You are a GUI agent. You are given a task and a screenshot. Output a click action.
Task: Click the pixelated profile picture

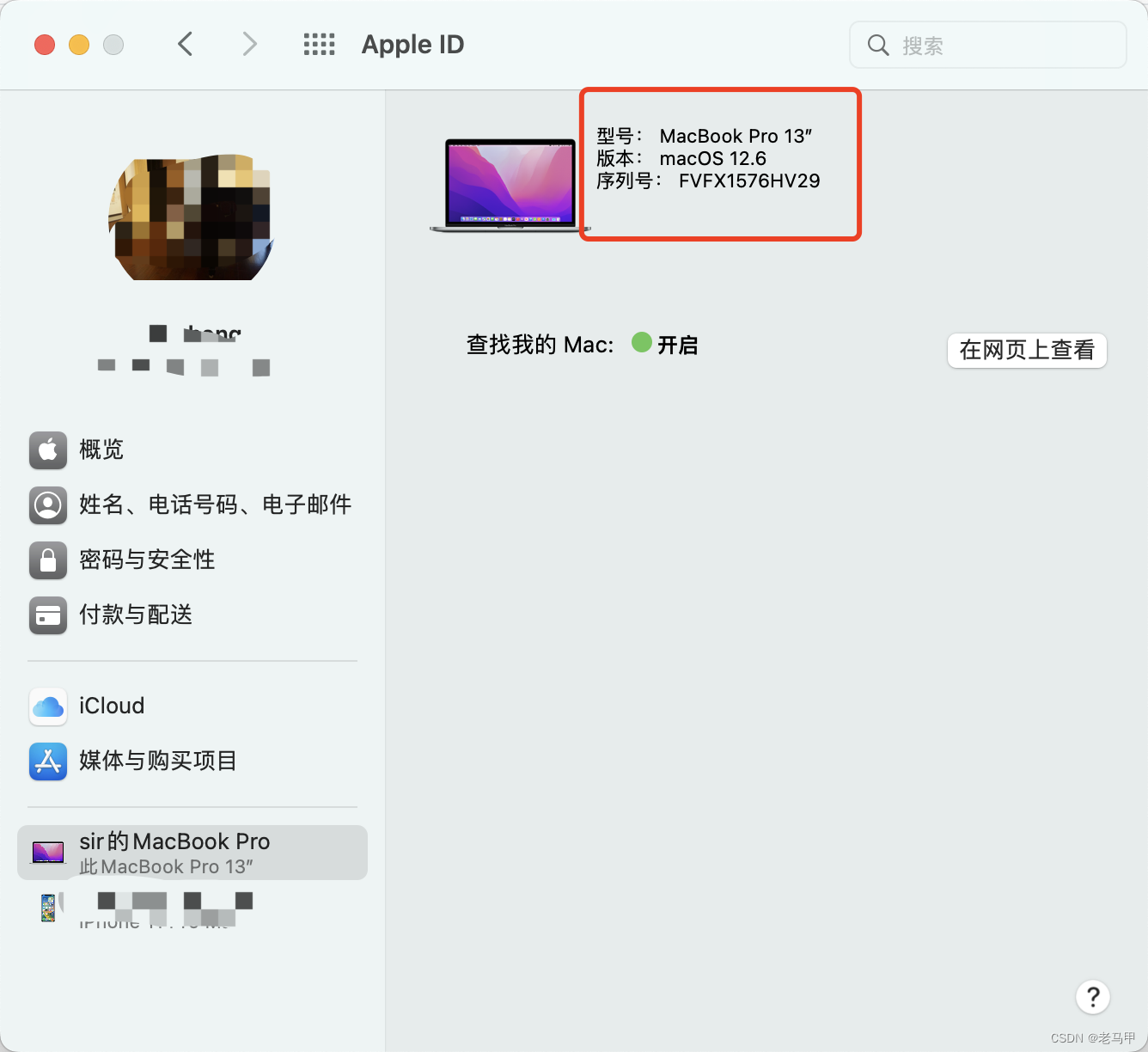tap(190, 217)
